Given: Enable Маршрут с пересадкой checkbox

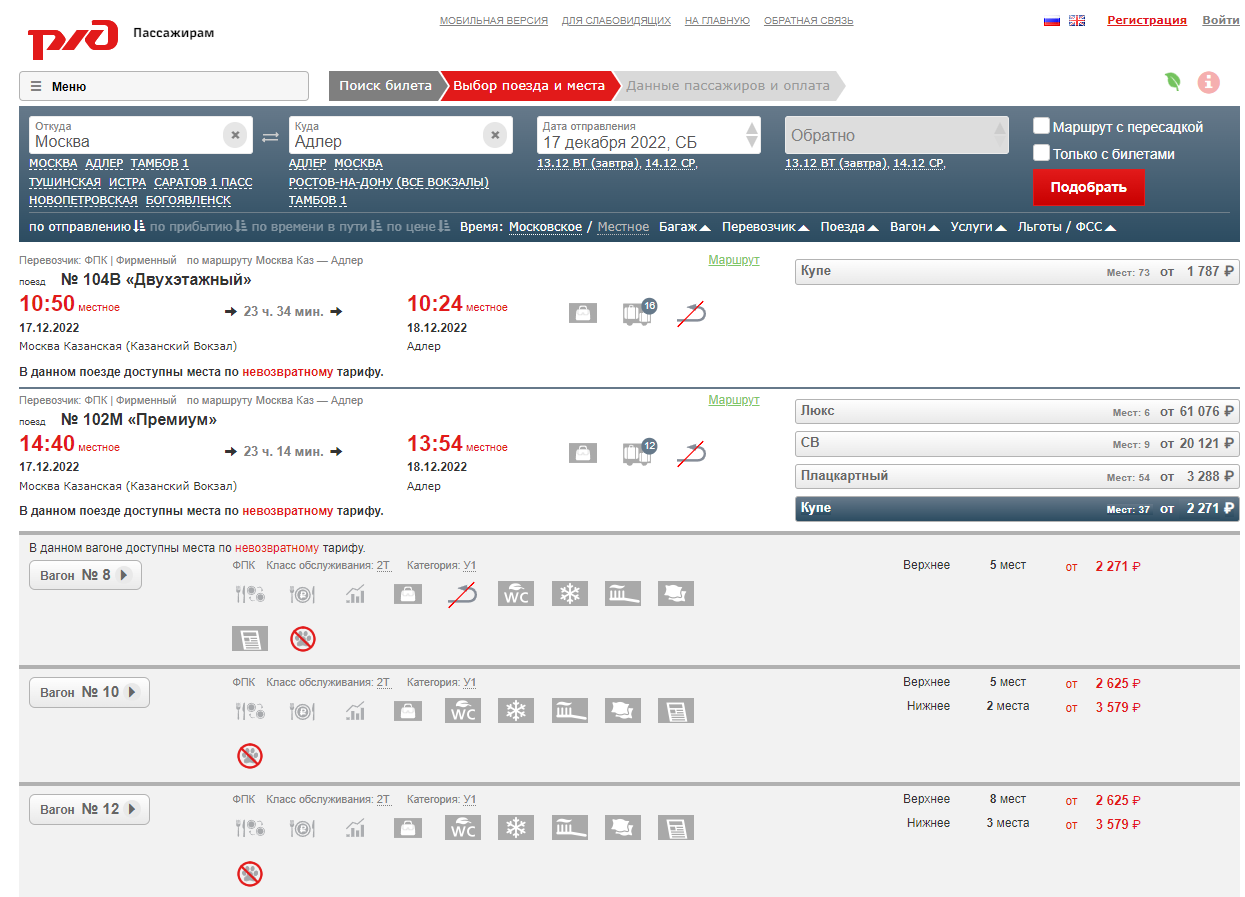Looking at the screenshot, I should pos(1042,127).
